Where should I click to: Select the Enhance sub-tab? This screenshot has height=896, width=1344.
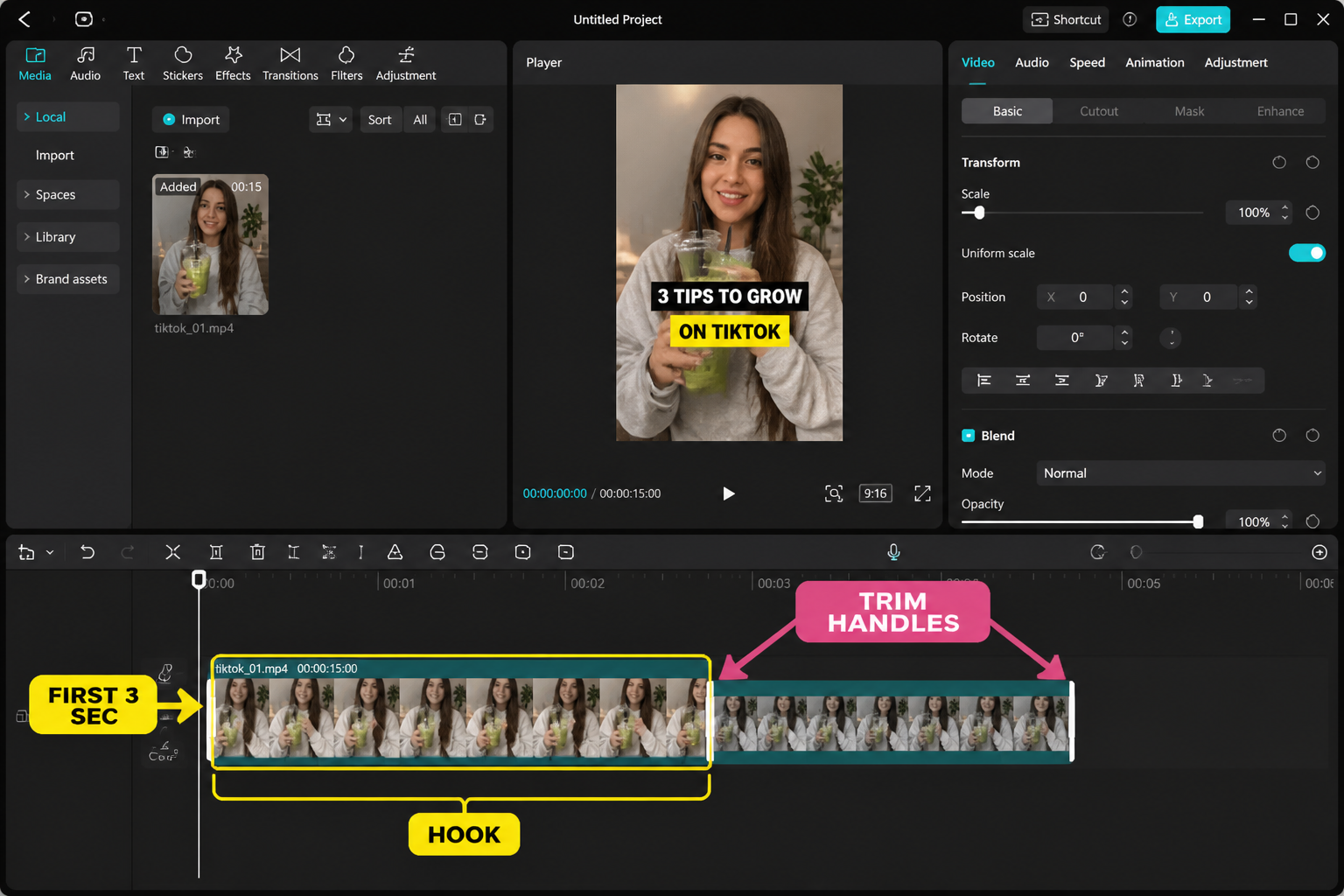1280,111
